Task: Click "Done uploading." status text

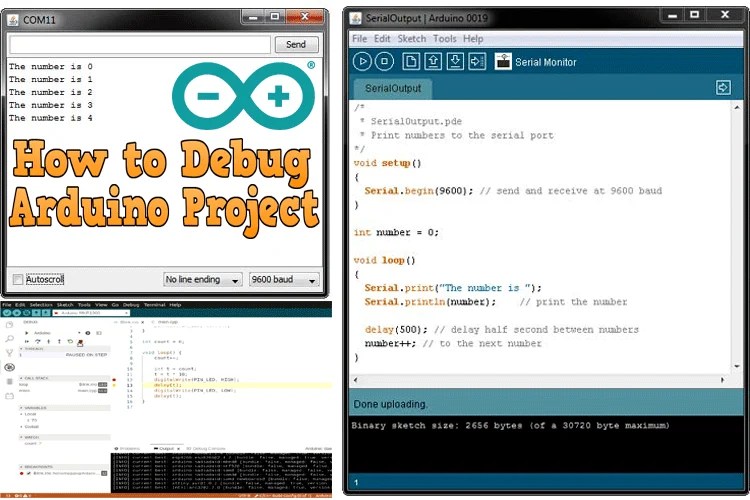Action: (390, 404)
